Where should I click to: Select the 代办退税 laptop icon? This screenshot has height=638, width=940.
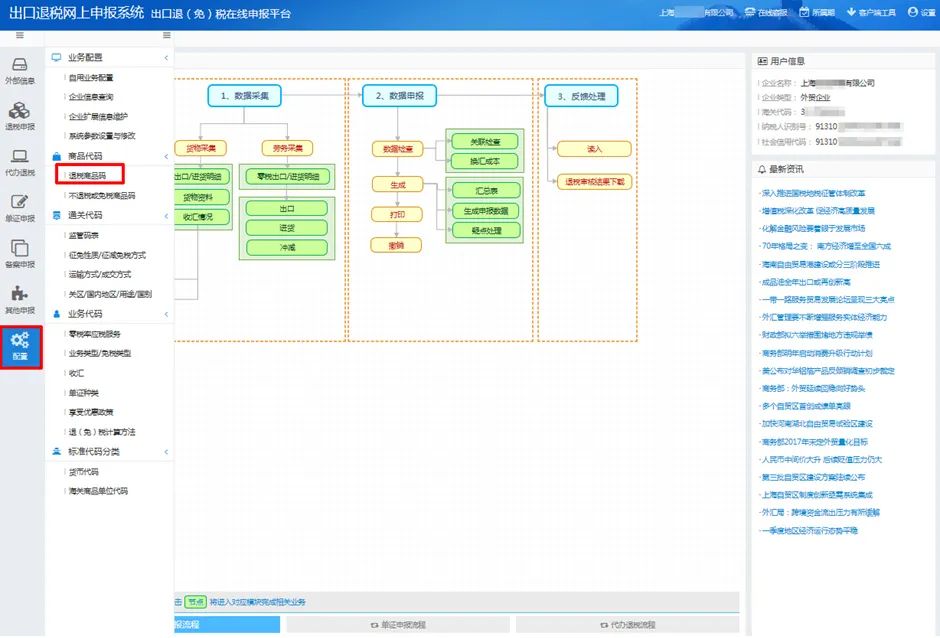[20, 157]
